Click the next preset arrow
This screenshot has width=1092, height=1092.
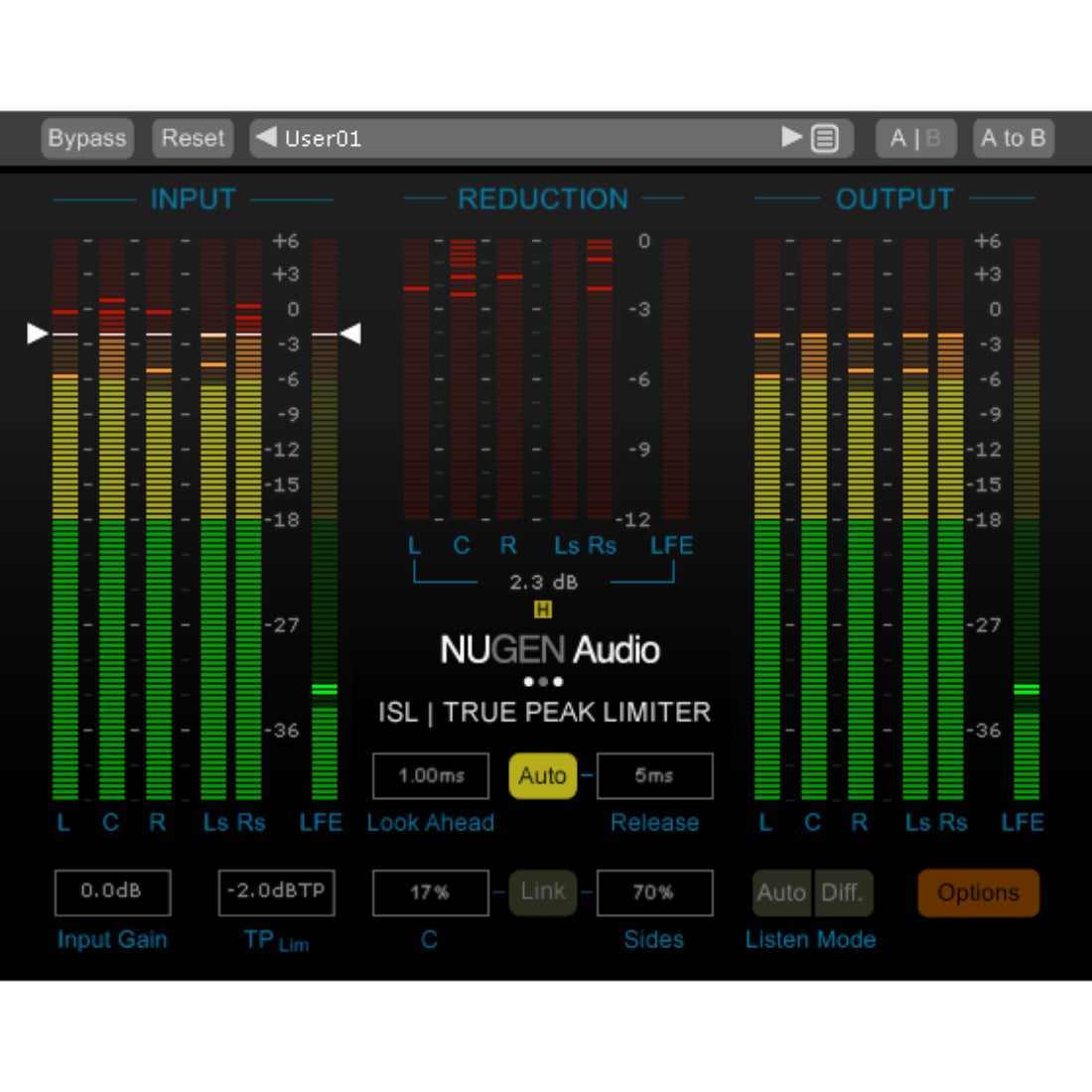(791, 137)
